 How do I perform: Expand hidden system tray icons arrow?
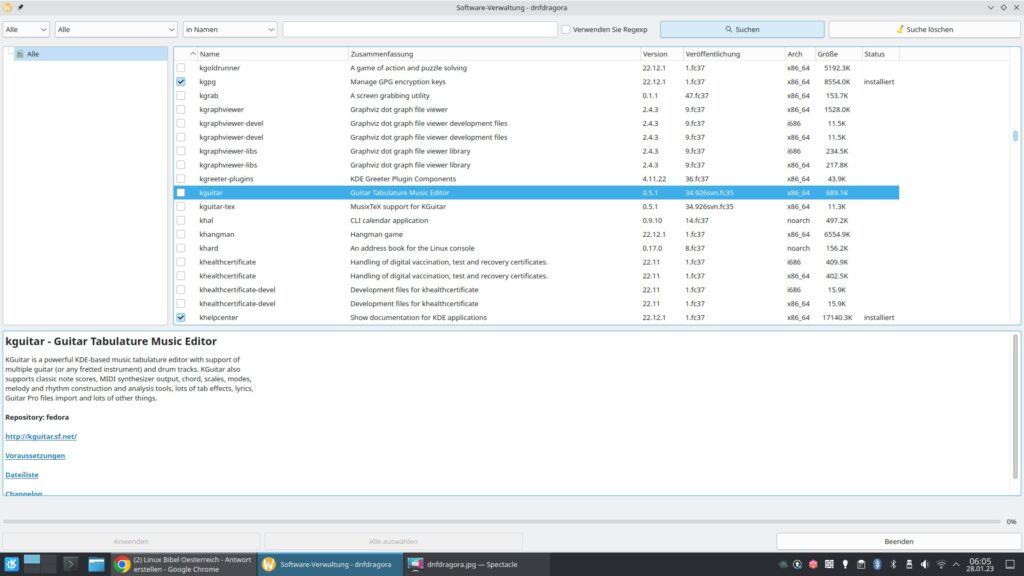(x=956, y=564)
